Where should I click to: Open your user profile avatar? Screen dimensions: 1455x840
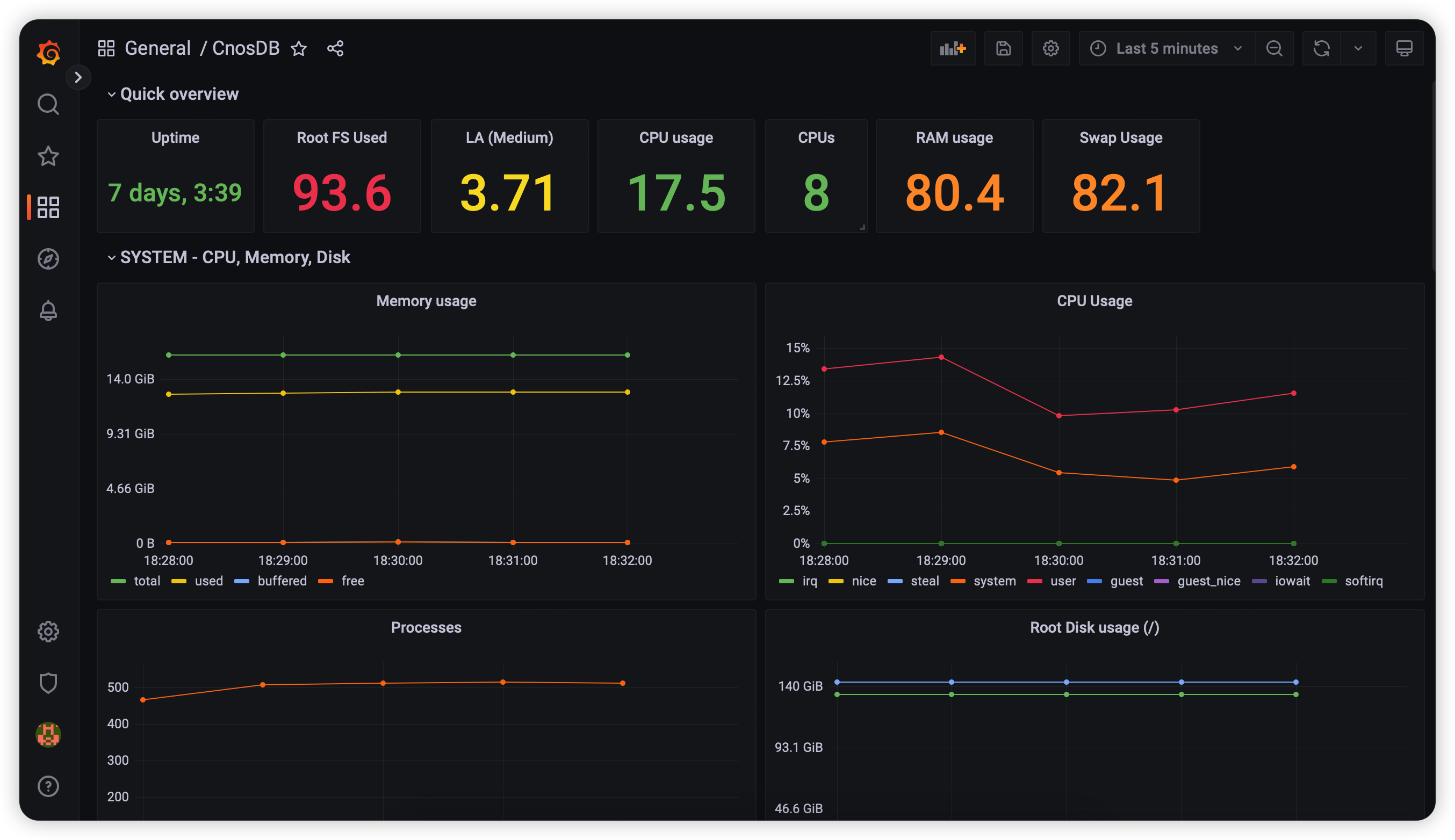pos(48,735)
